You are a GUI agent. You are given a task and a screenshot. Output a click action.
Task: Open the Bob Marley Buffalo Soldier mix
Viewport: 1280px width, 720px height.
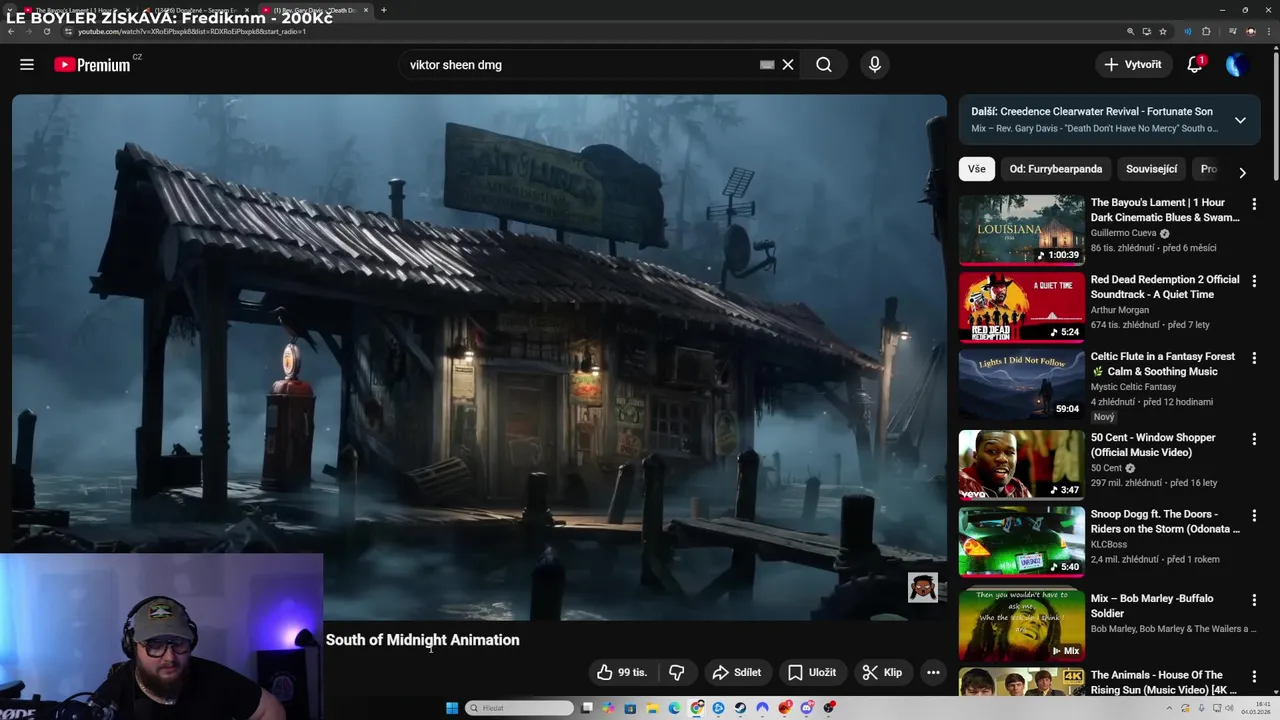(1021, 625)
